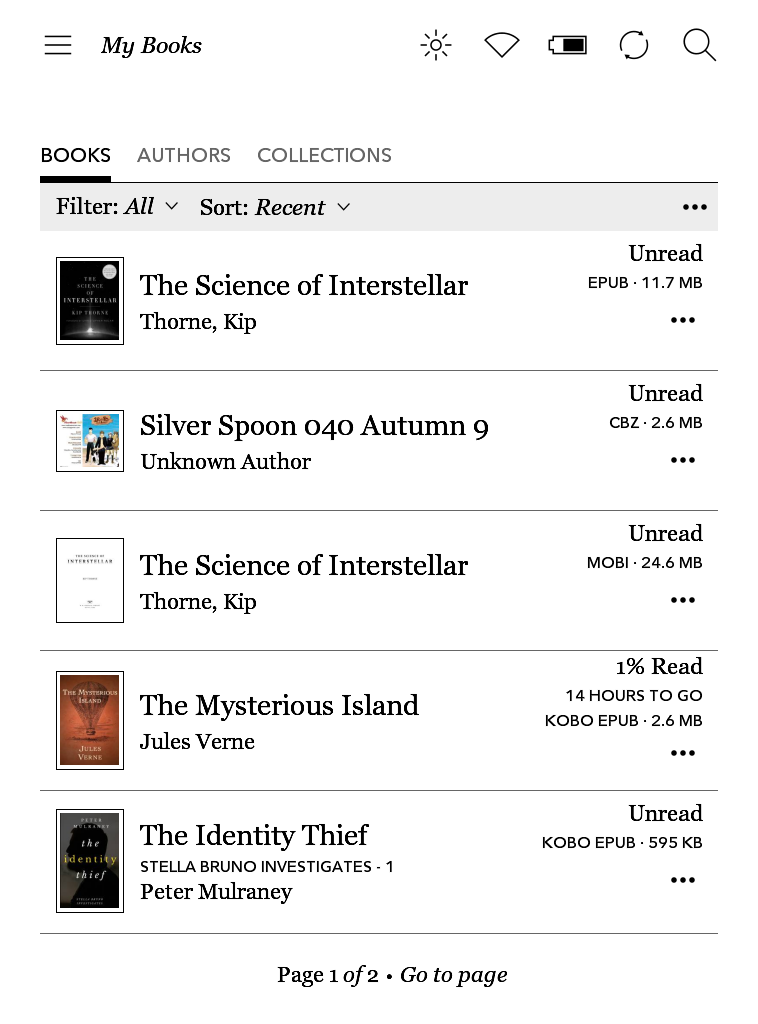Open search with the magnifier icon
This screenshot has height=1024, width=758.
point(699,45)
